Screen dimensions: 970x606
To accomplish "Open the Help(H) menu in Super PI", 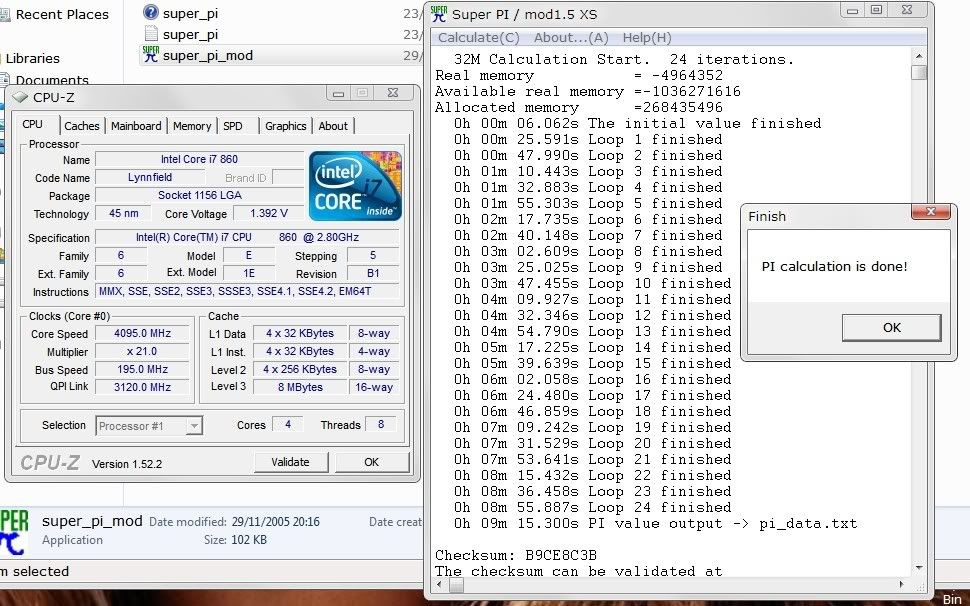I will [x=646, y=38].
